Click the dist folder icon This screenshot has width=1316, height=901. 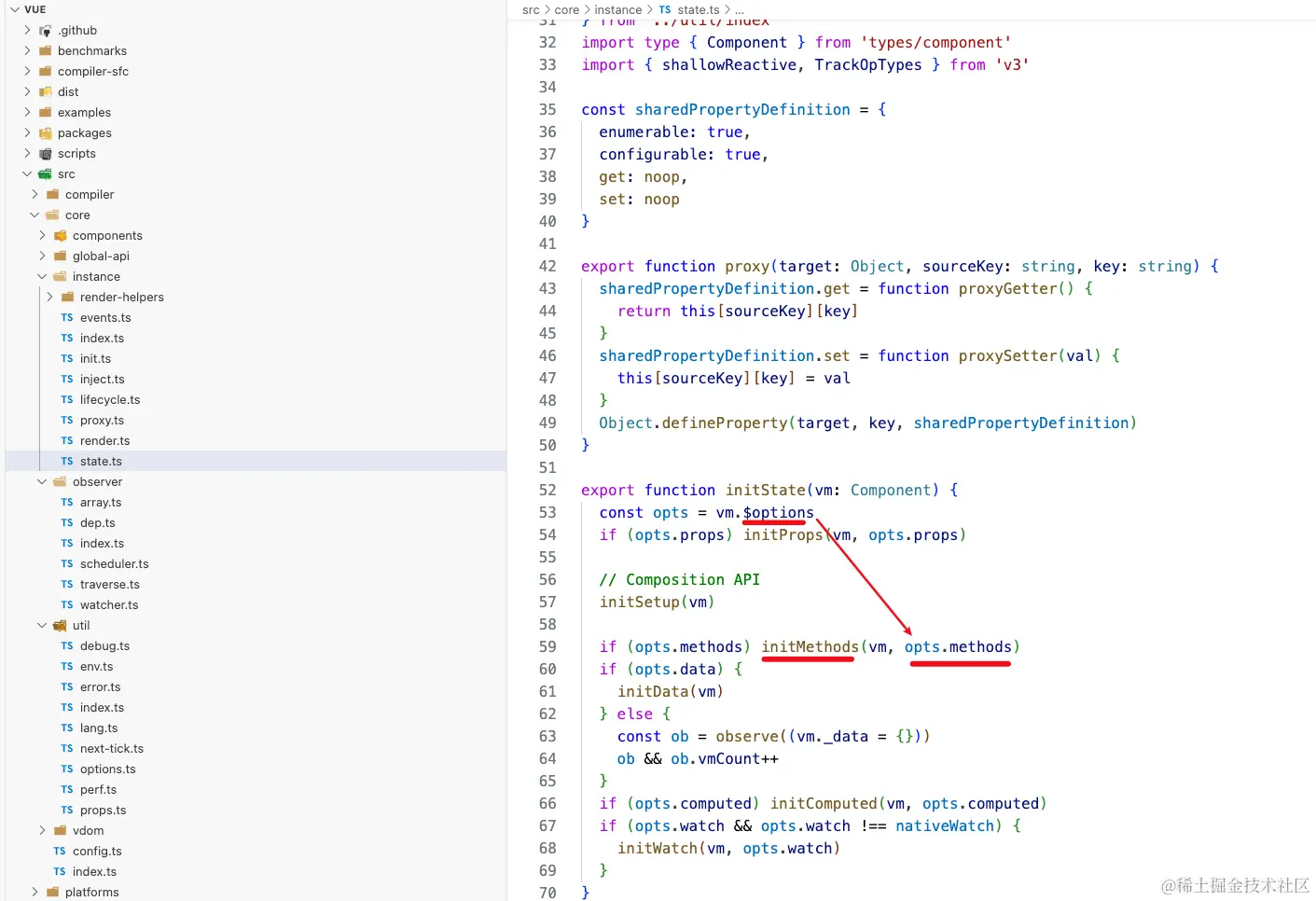[x=45, y=92]
